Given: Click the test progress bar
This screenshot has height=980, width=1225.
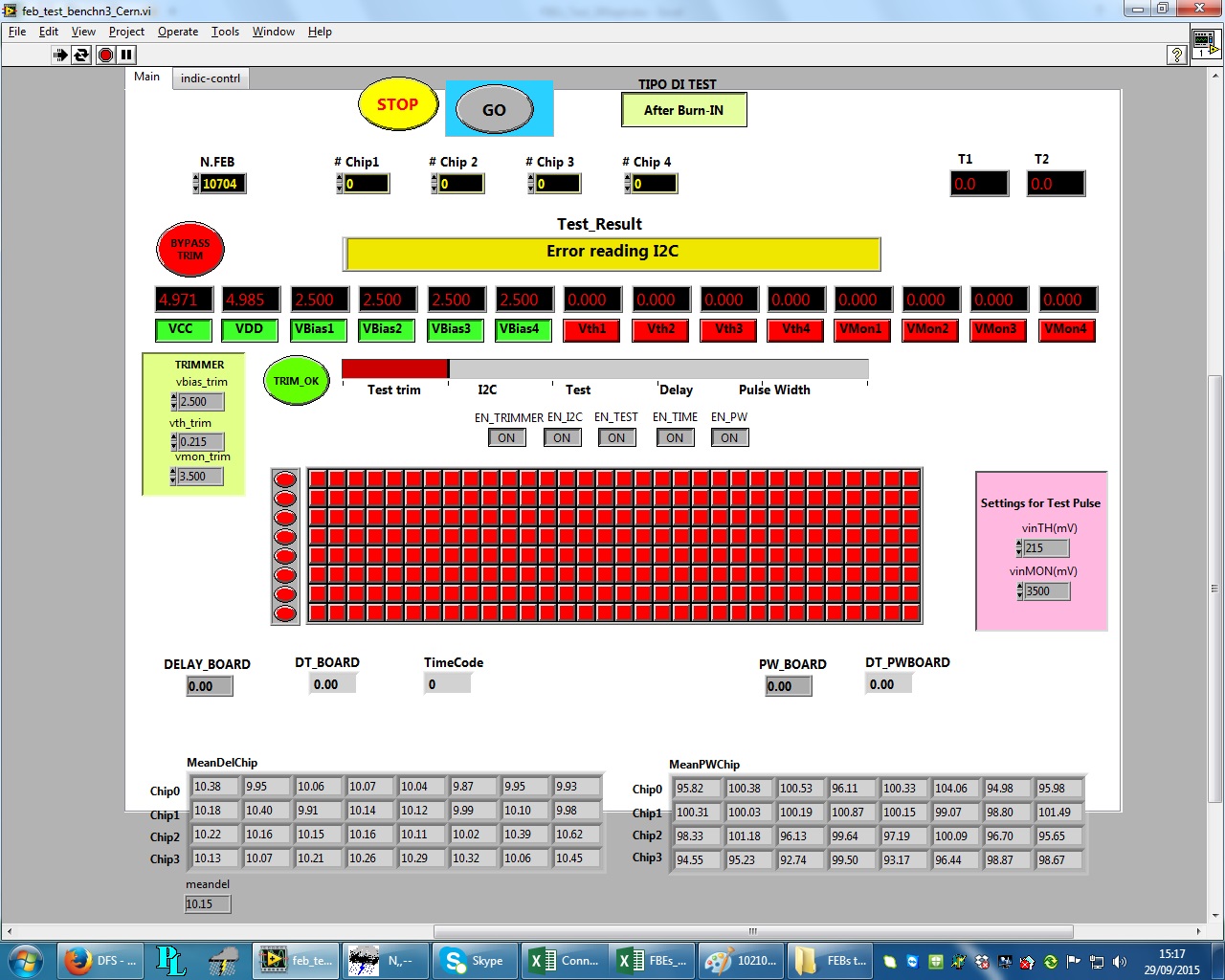Looking at the screenshot, I should click(x=605, y=368).
